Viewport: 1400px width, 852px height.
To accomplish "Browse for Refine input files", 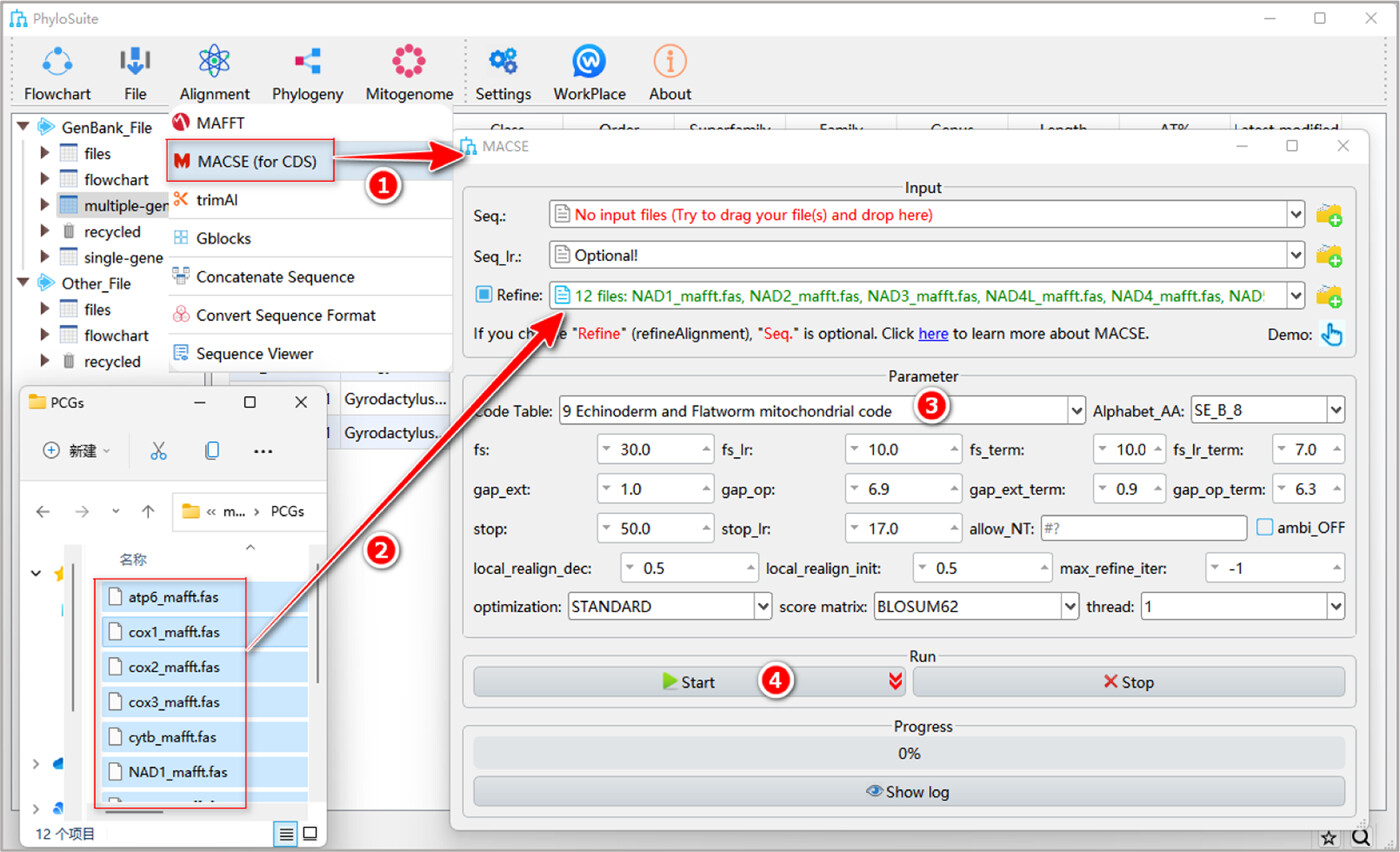I will (1329, 295).
